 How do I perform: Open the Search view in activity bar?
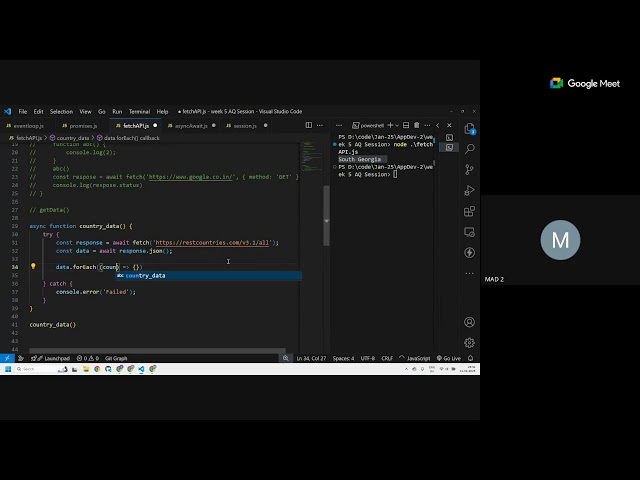469,148
